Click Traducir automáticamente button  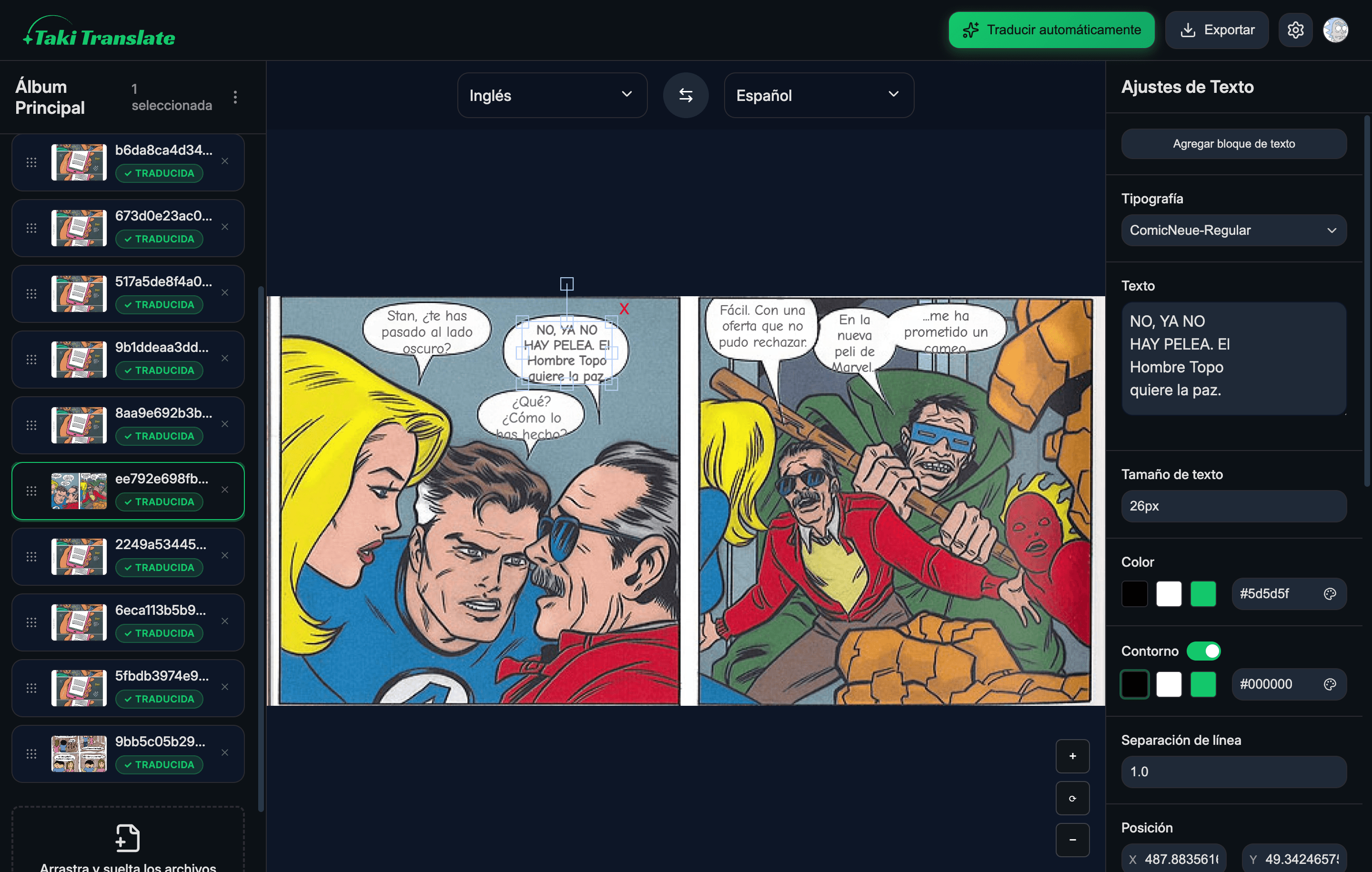coord(1050,30)
